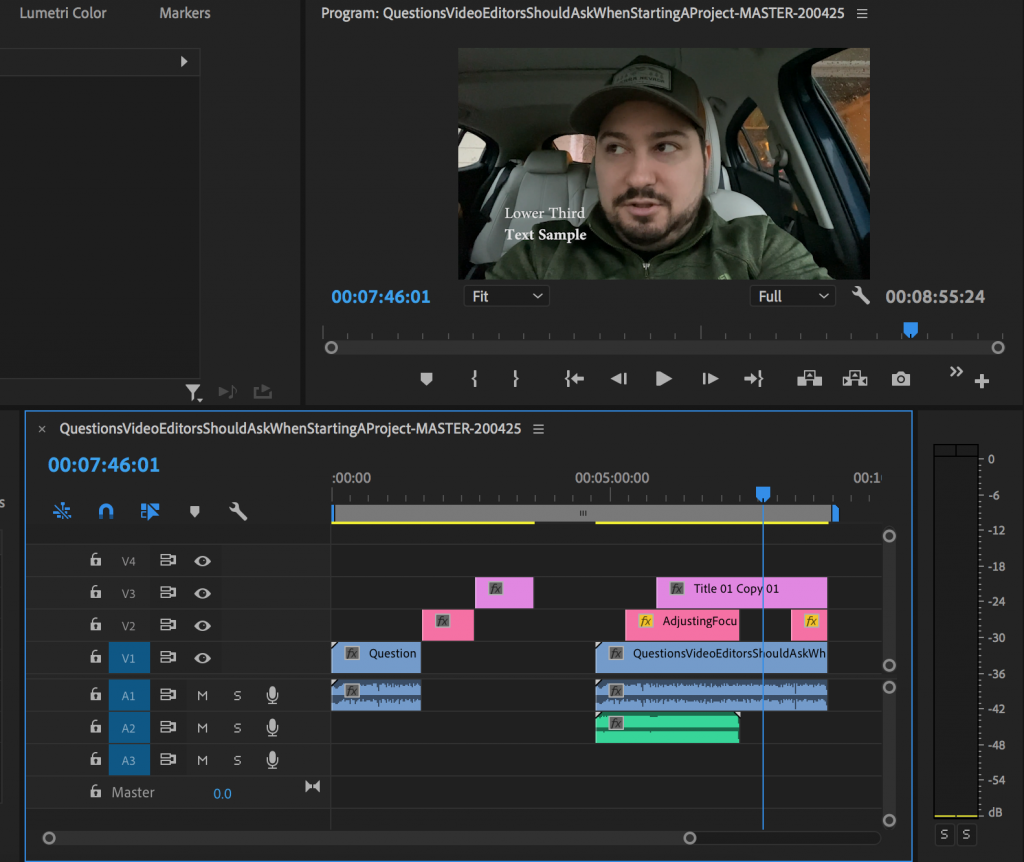Click the timeline ruler playhead
Viewport: 1024px width, 862px height.
(763, 493)
